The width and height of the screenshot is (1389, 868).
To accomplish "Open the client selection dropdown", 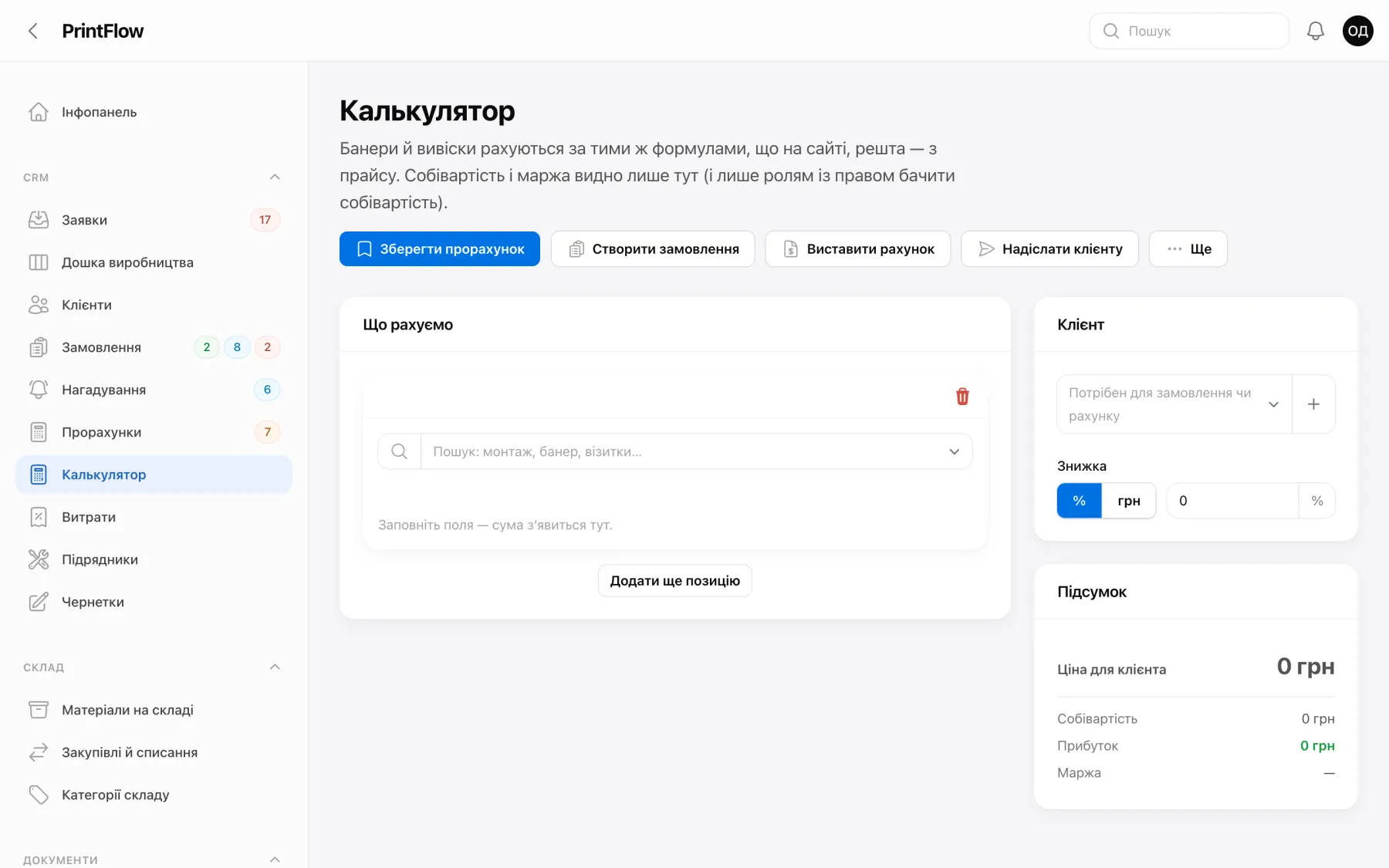I will coord(1174,404).
